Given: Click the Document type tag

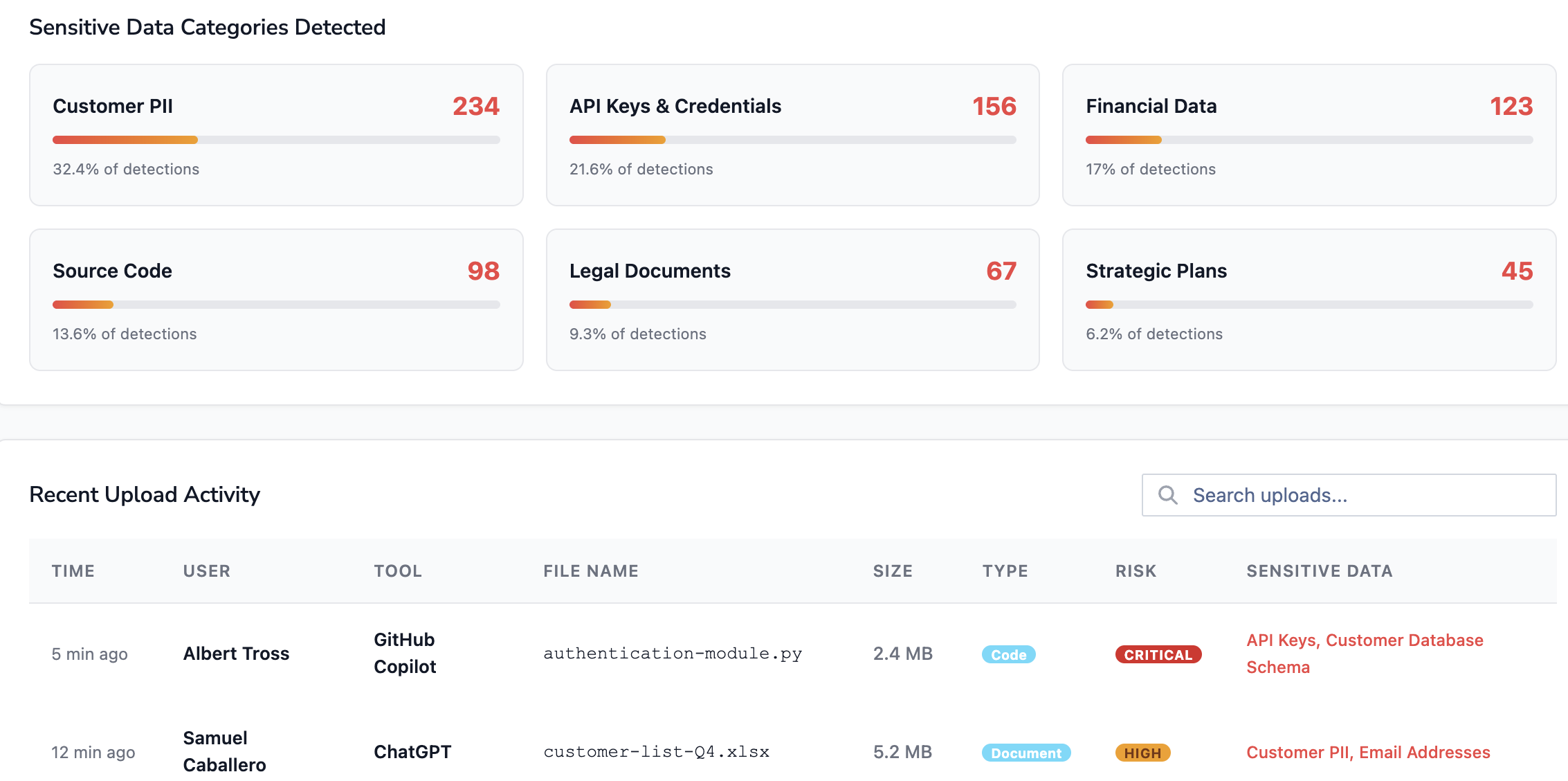Looking at the screenshot, I should point(1025,753).
